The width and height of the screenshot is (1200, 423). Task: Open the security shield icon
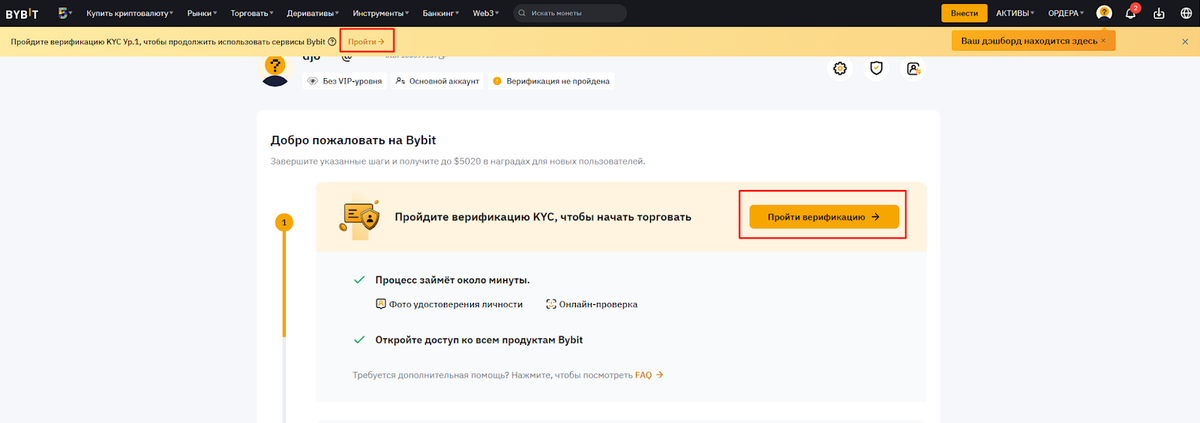(876, 68)
